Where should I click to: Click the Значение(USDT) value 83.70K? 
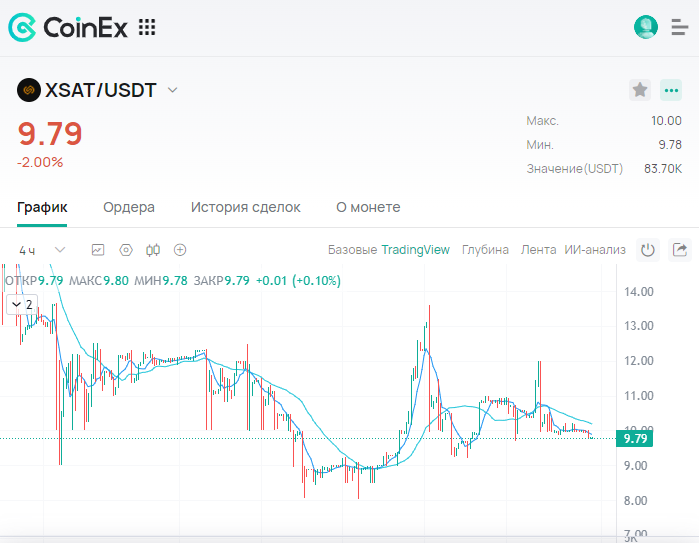663,169
